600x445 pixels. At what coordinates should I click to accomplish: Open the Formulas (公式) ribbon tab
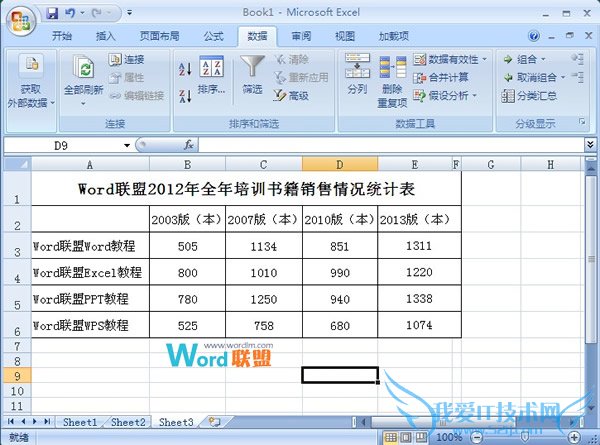(x=214, y=36)
